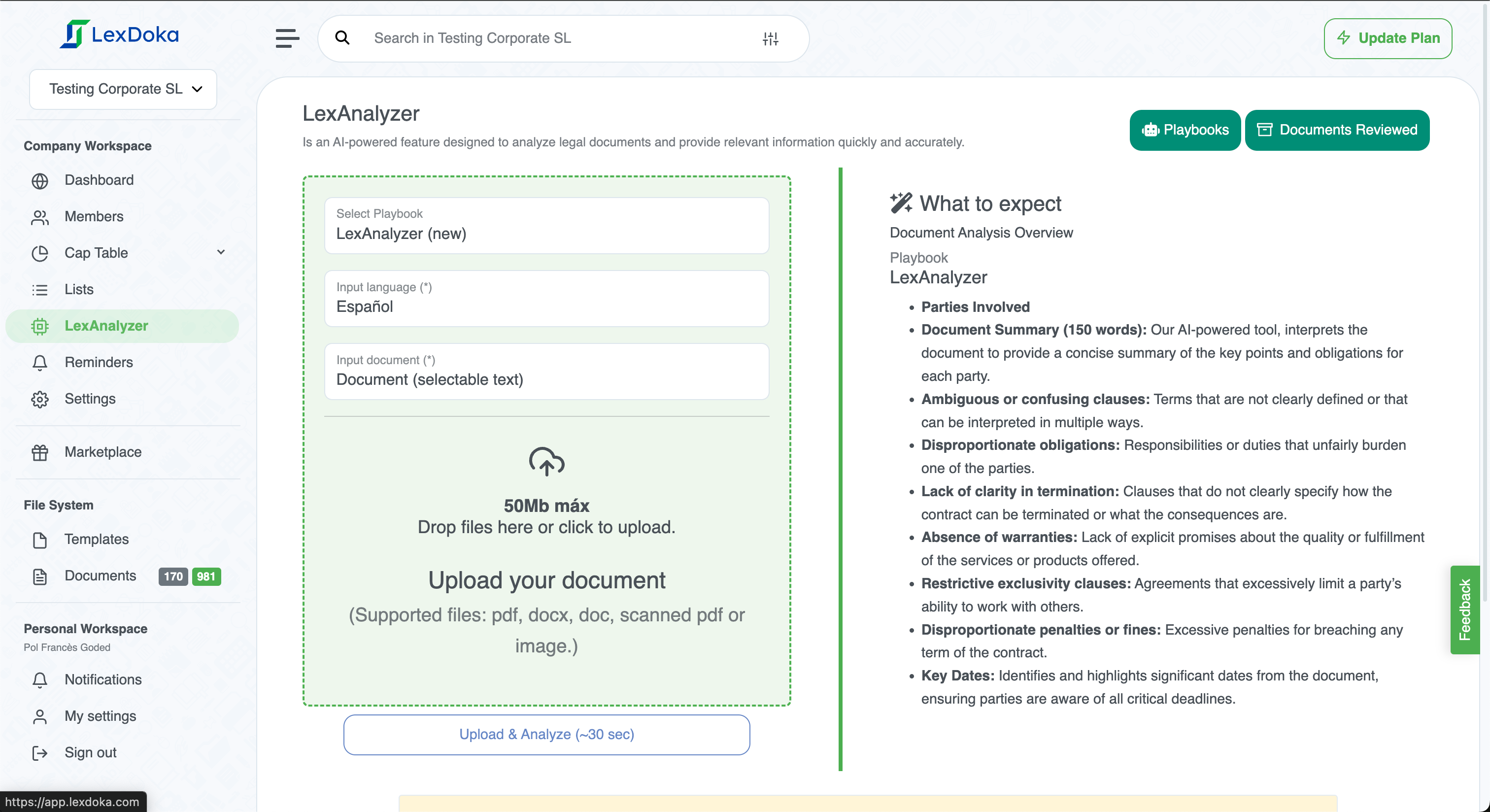Open the Input language dropdown
Image resolution: width=1490 pixels, height=812 pixels.
tap(546, 299)
